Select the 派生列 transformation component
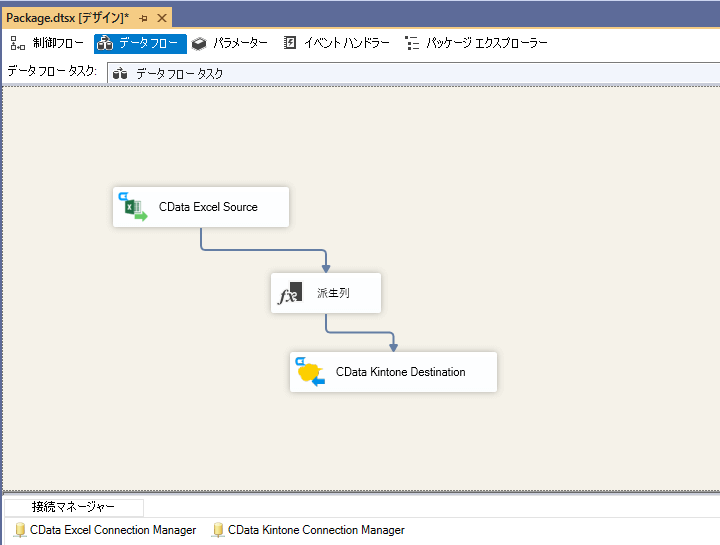This screenshot has width=720, height=545. [326, 293]
